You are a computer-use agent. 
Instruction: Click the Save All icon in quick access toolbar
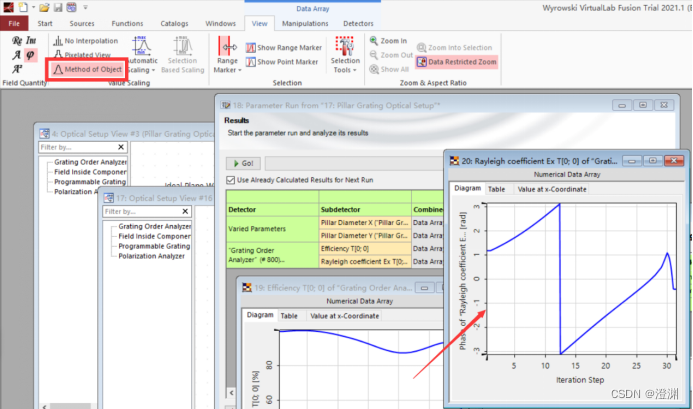(x=71, y=7)
